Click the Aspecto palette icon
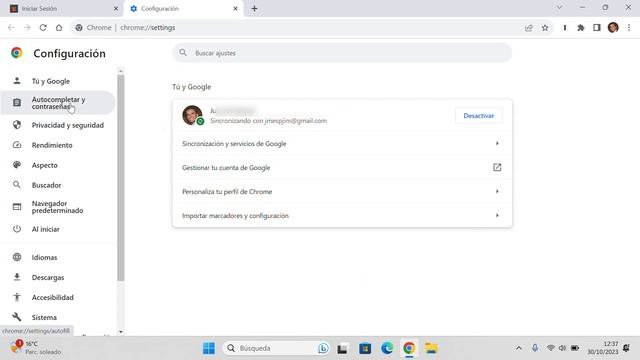640x360 pixels. [17, 165]
